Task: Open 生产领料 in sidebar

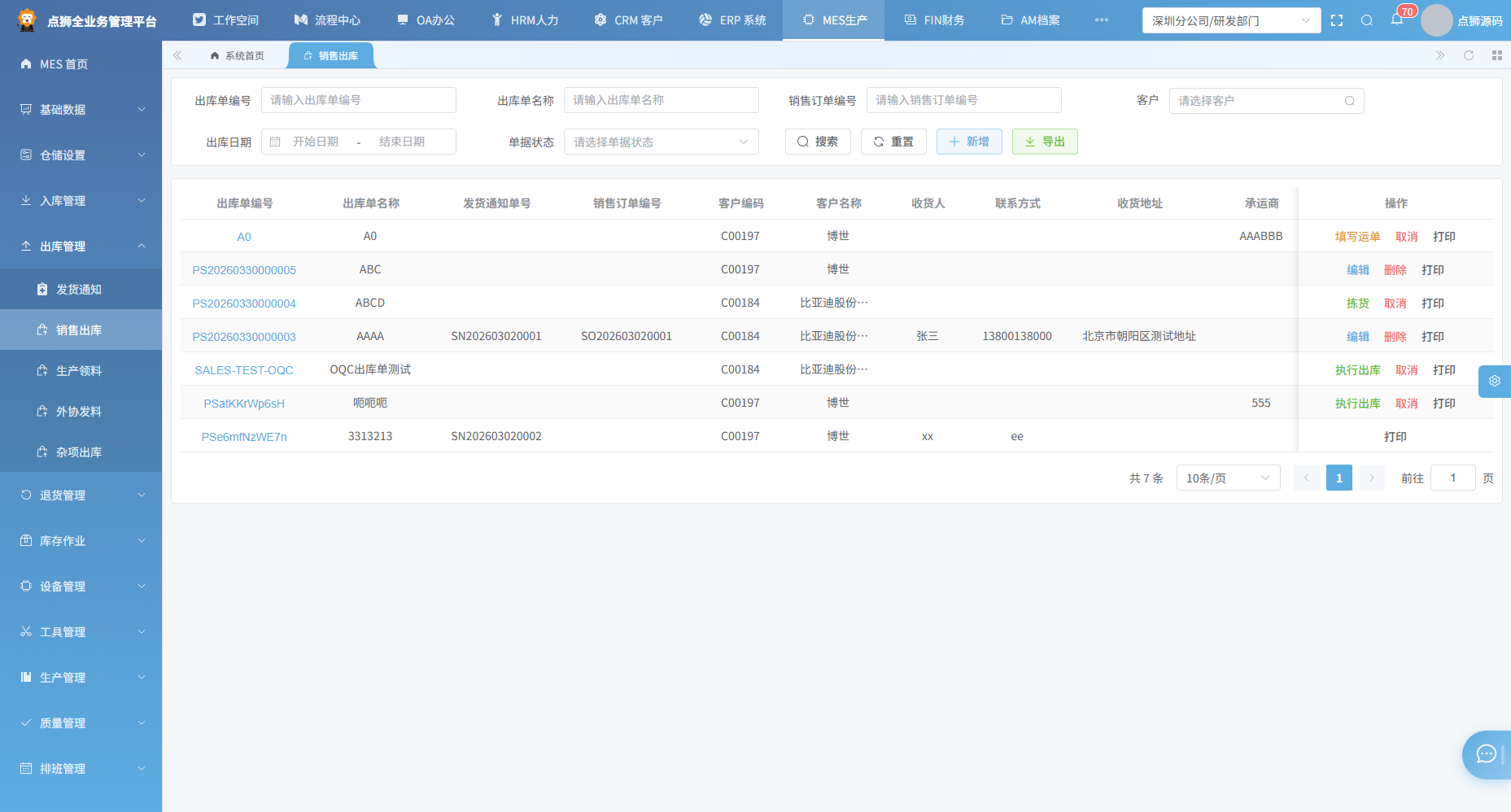Action: point(81,370)
